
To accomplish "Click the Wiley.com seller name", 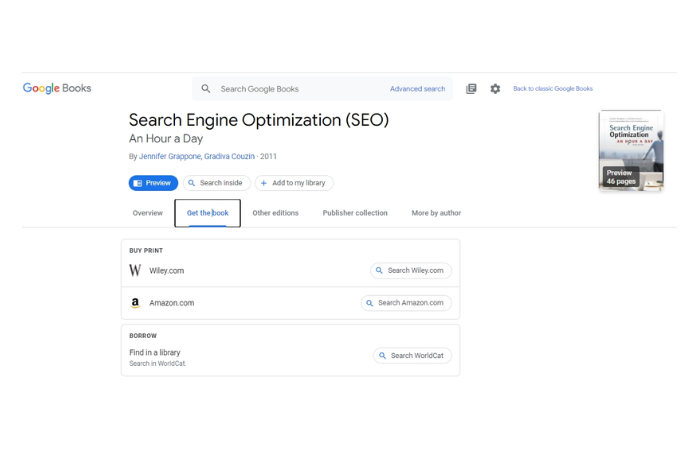I will point(167,271).
